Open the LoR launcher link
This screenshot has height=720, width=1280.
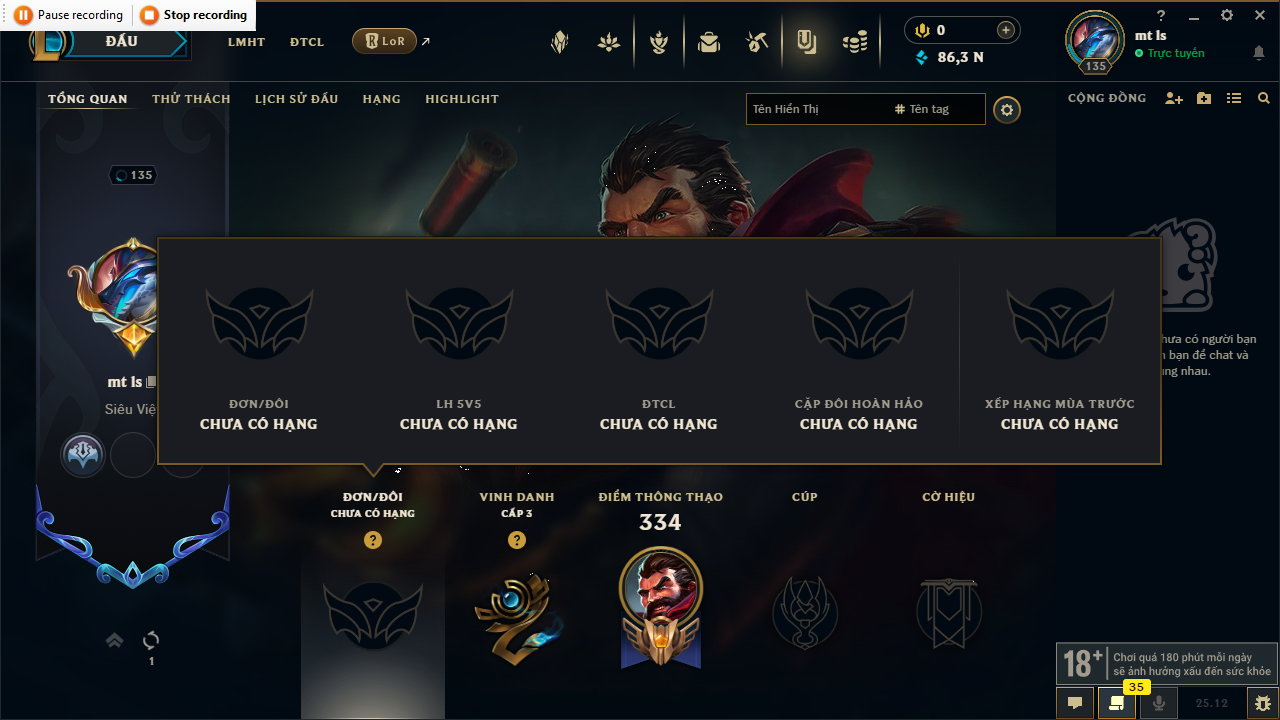click(385, 41)
